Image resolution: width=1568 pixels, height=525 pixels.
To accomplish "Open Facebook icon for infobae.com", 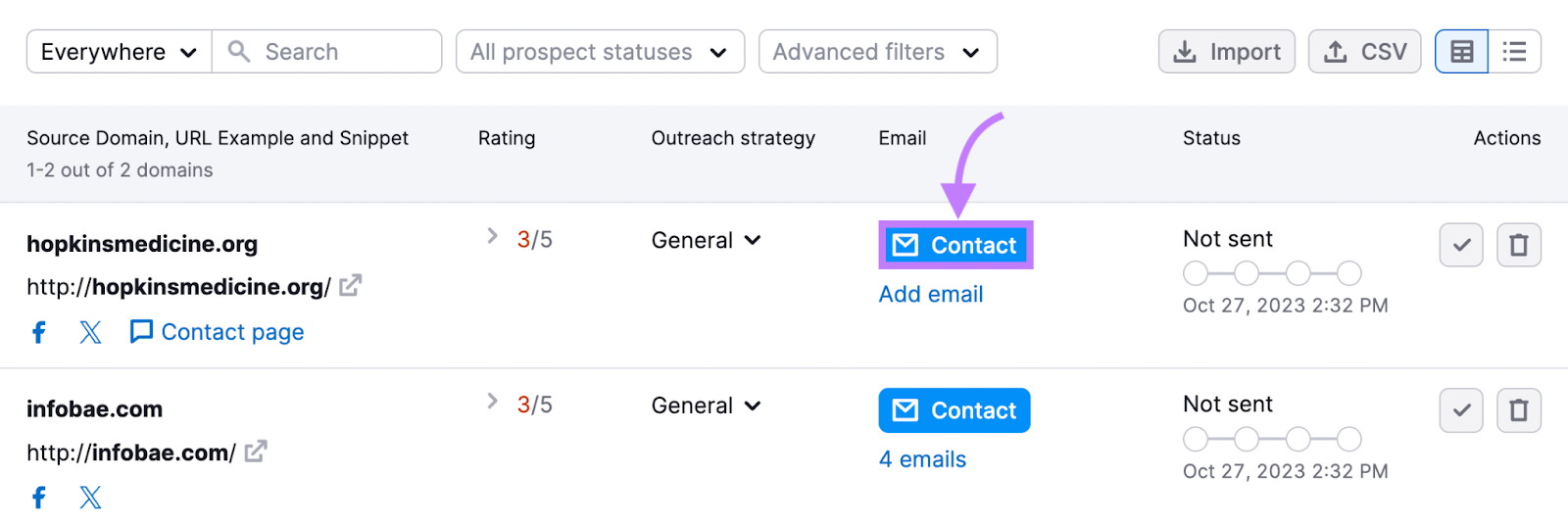I will click(39, 498).
